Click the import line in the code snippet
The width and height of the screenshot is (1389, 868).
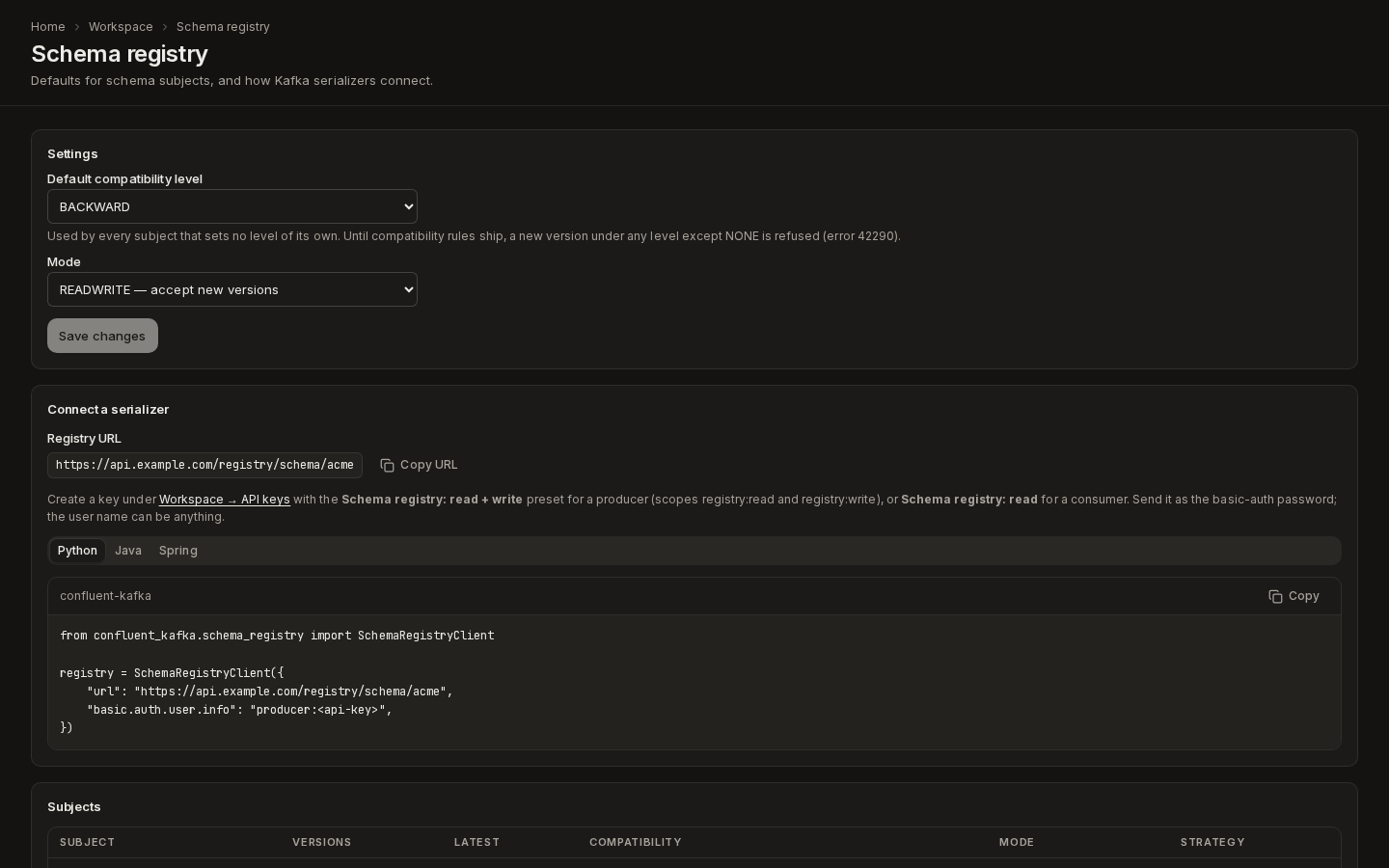[277, 636]
